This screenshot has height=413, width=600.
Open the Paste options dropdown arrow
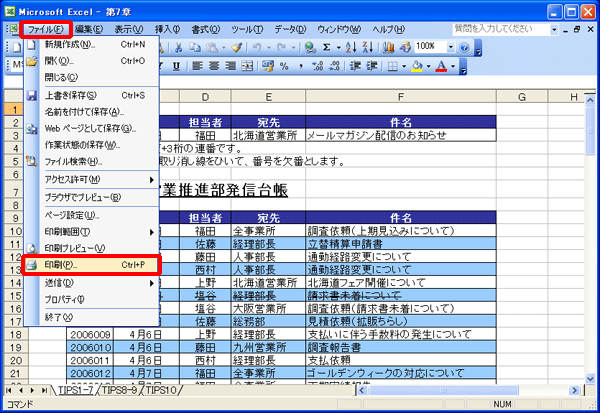tap(224, 47)
